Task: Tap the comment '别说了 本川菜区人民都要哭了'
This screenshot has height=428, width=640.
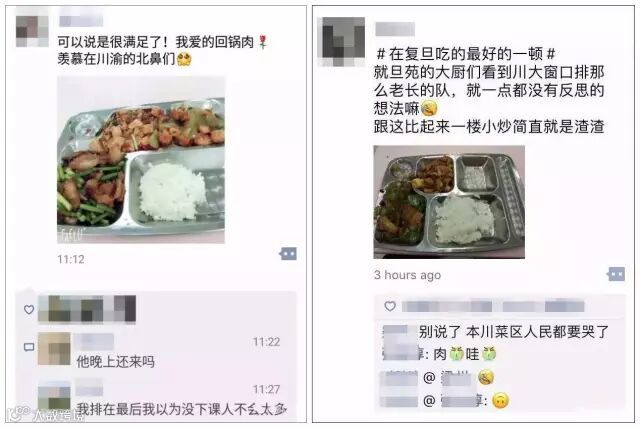Action: (514, 332)
